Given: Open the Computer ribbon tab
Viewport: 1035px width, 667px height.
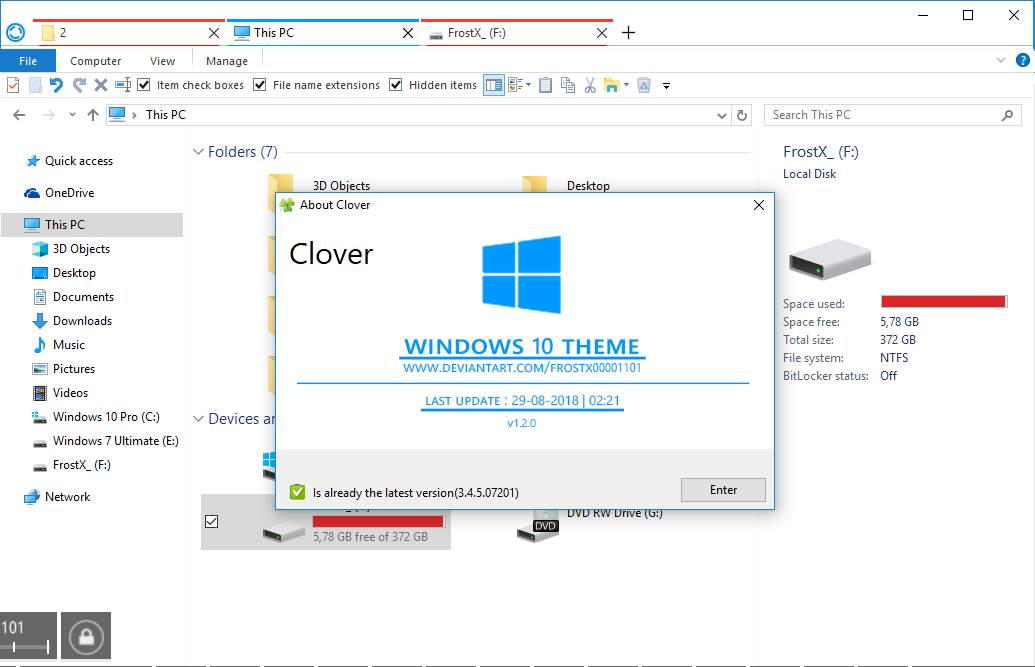Looking at the screenshot, I should pos(96,61).
